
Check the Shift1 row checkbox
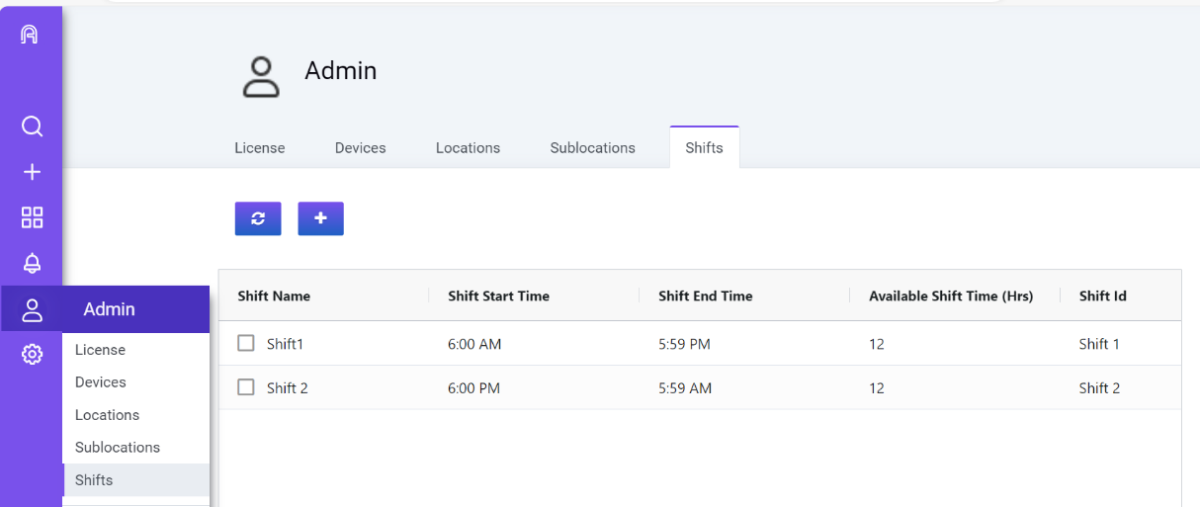[x=246, y=344]
